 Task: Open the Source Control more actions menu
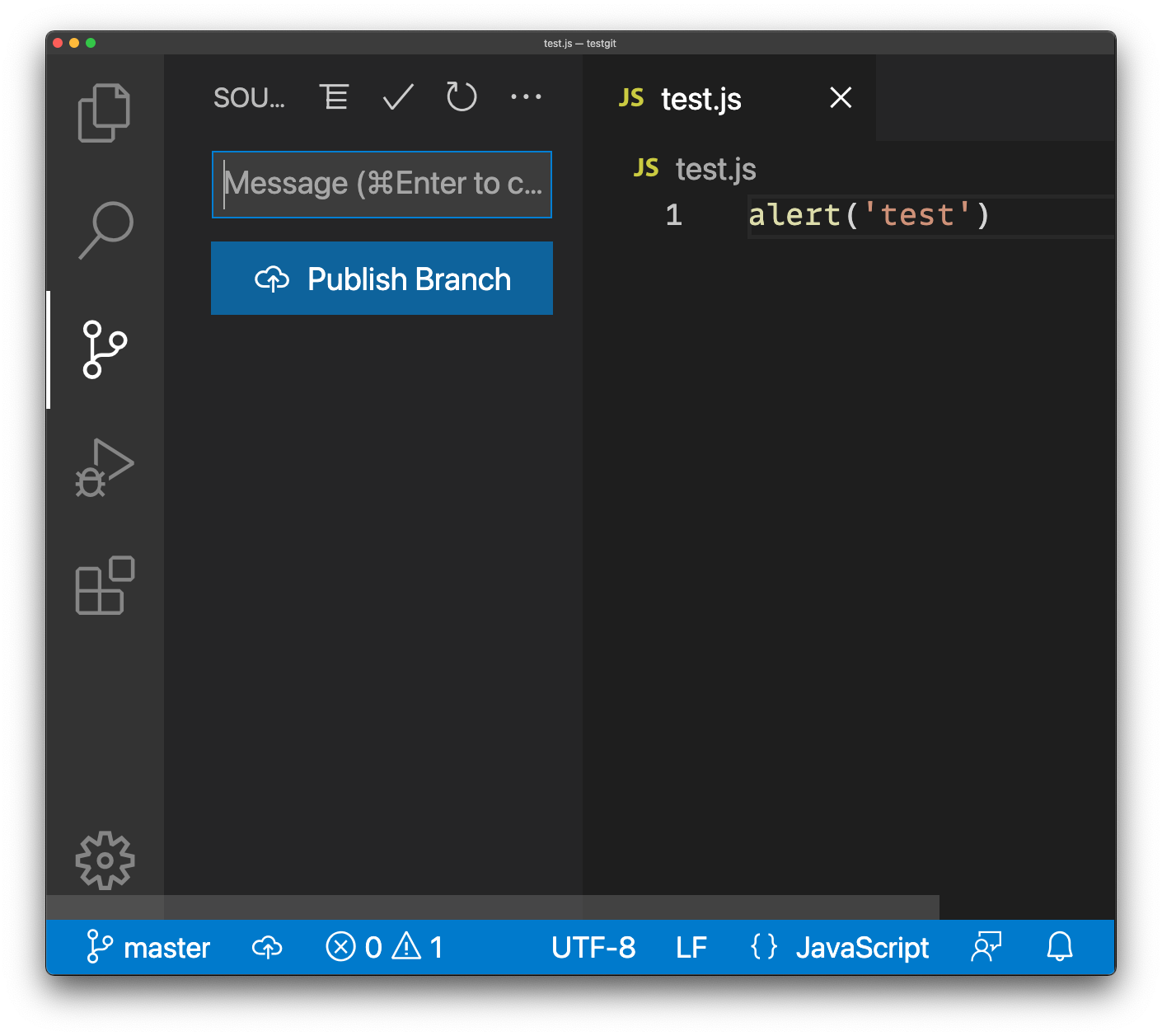(526, 97)
